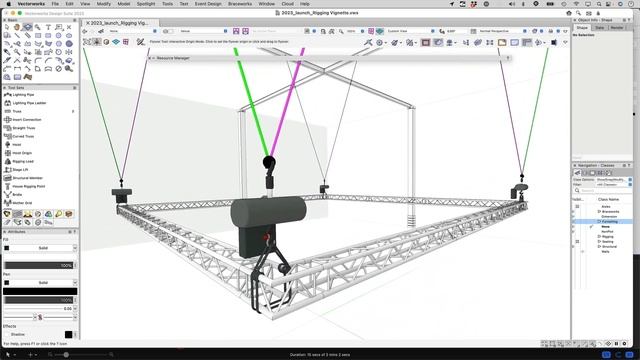Select the Hoist tool

[x=16, y=144]
